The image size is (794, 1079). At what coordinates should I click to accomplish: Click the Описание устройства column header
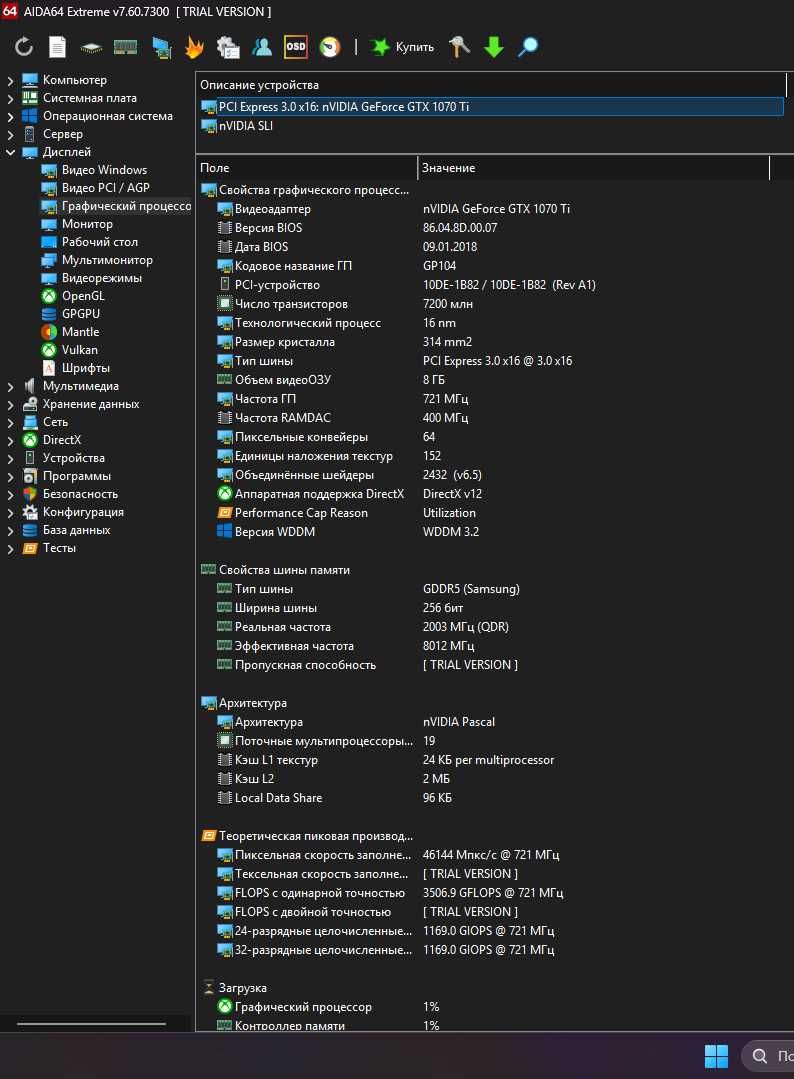click(491, 85)
